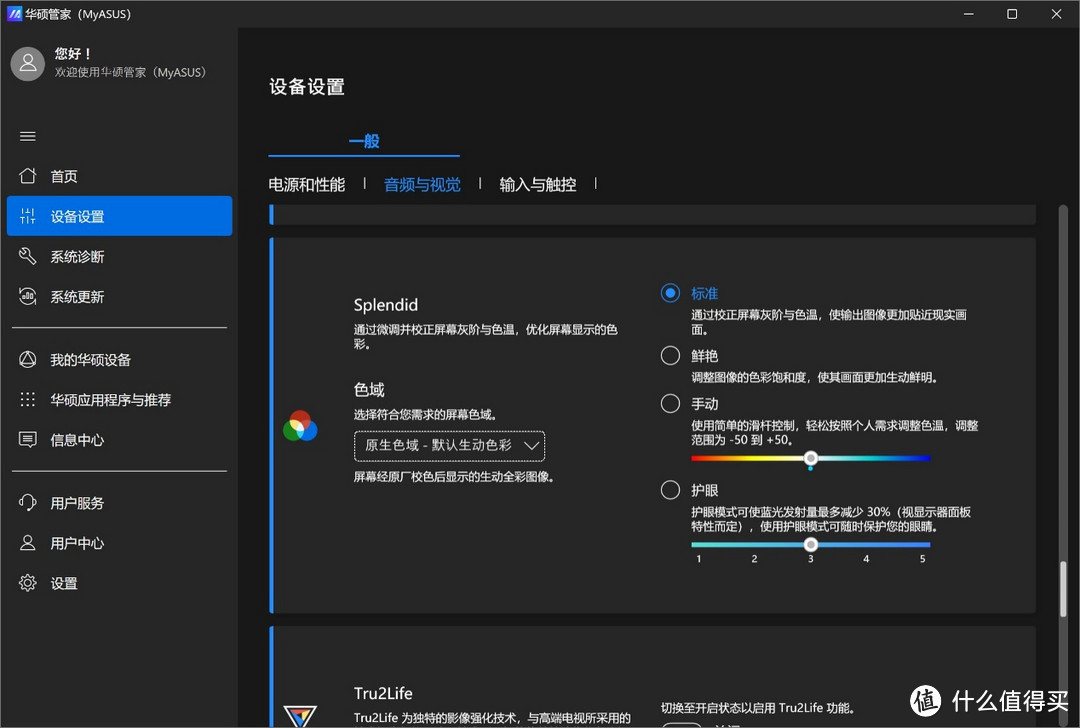Click the Tru2Life triangle icon
Viewport: 1080px width, 728px height.
point(300,716)
